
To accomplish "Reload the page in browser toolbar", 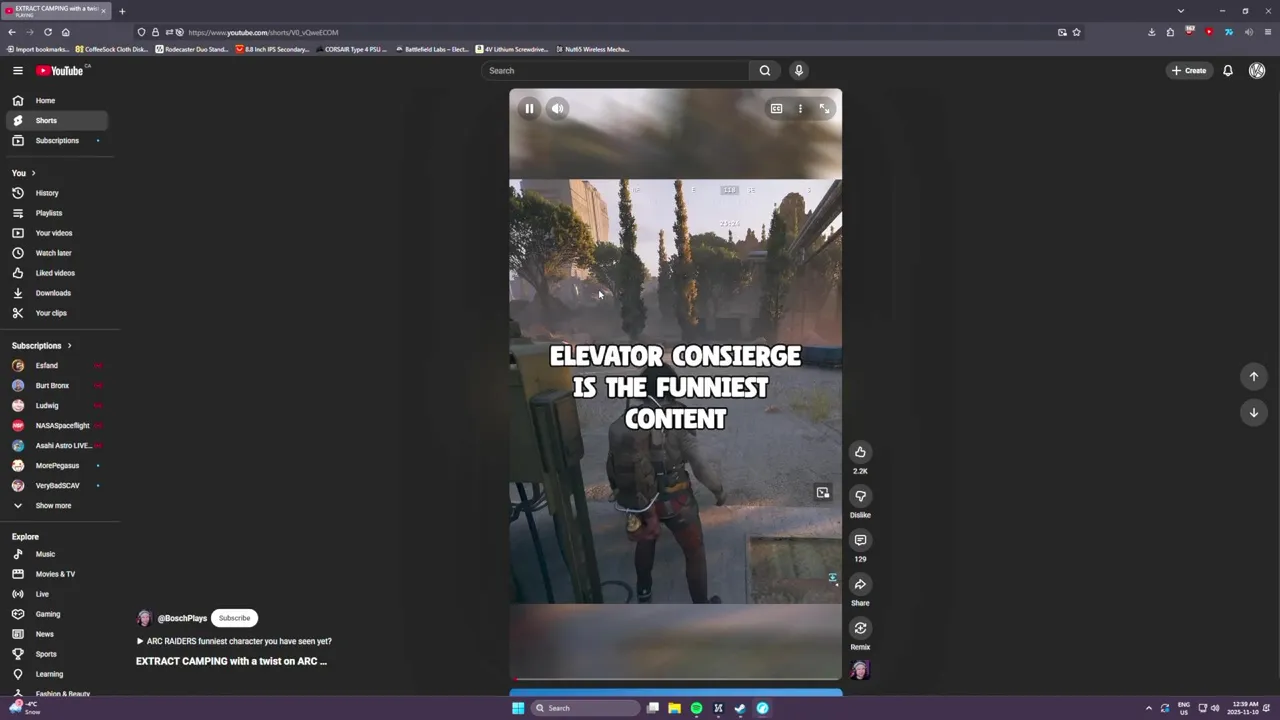I will 47,32.
